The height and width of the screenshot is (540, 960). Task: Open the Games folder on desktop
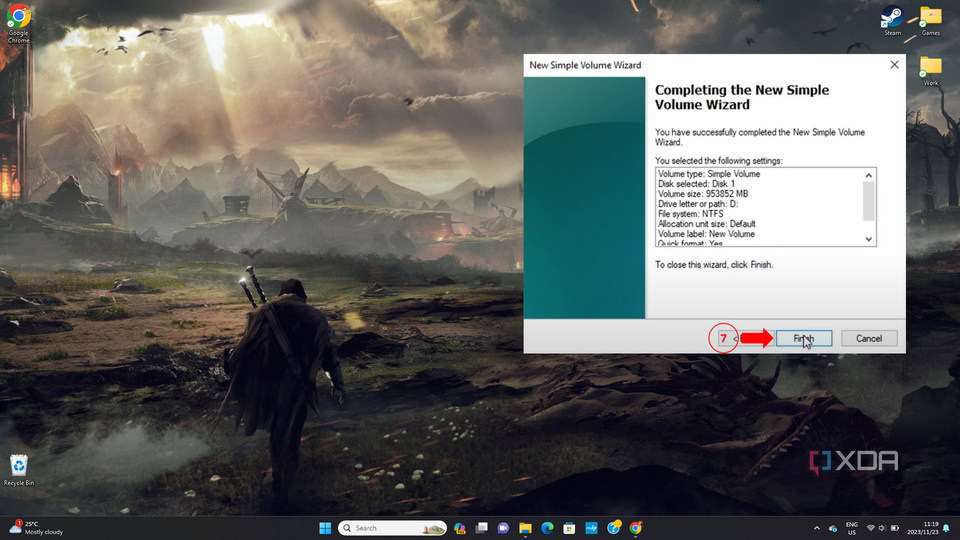[931, 21]
